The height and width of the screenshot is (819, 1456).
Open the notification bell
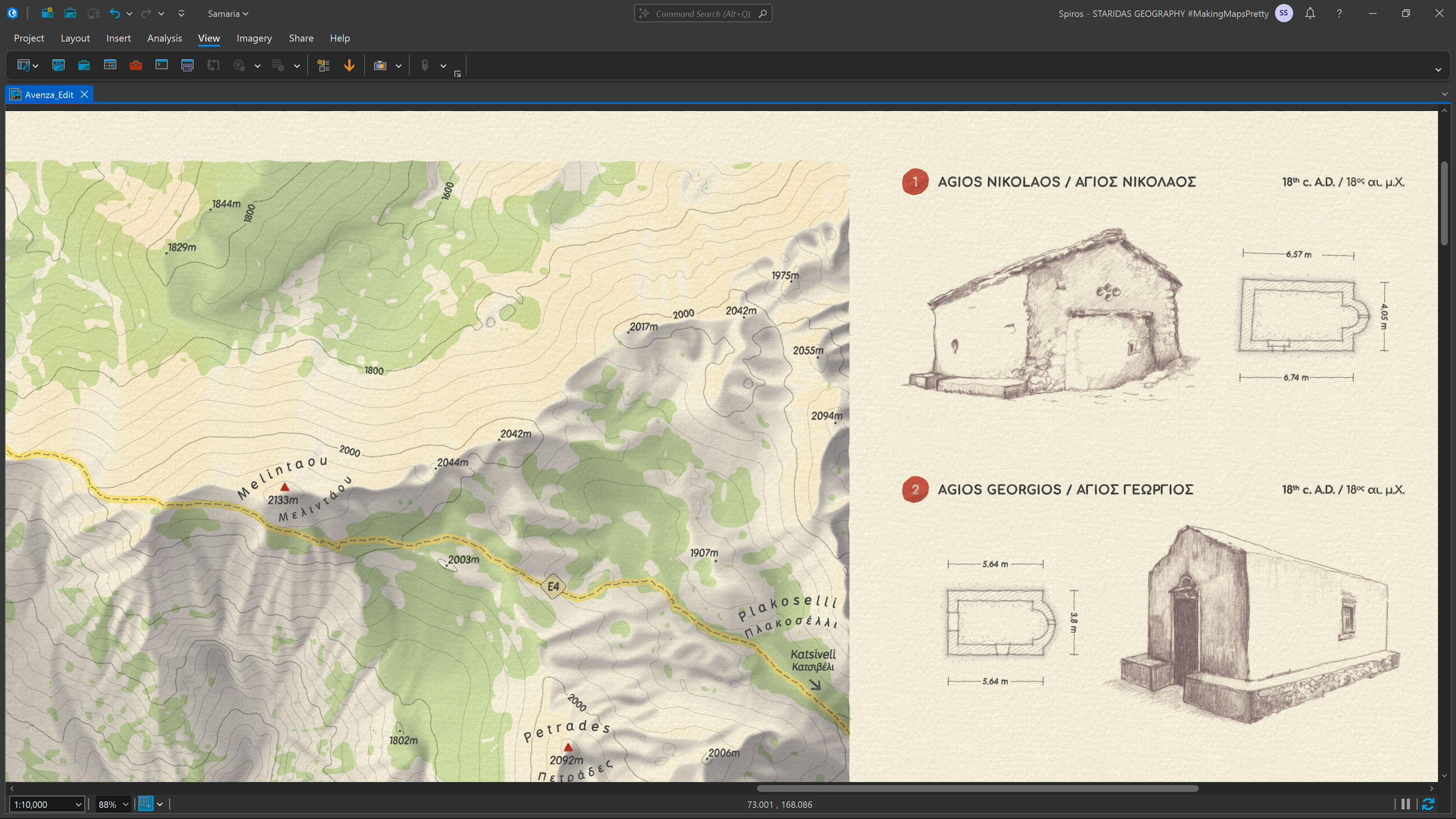coord(1310,13)
